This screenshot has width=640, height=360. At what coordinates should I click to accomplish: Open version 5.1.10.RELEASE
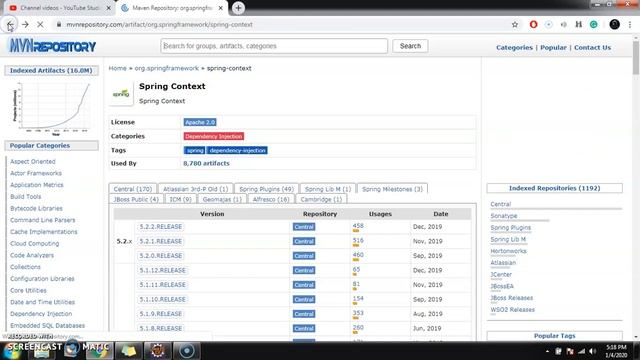tap(162, 299)
